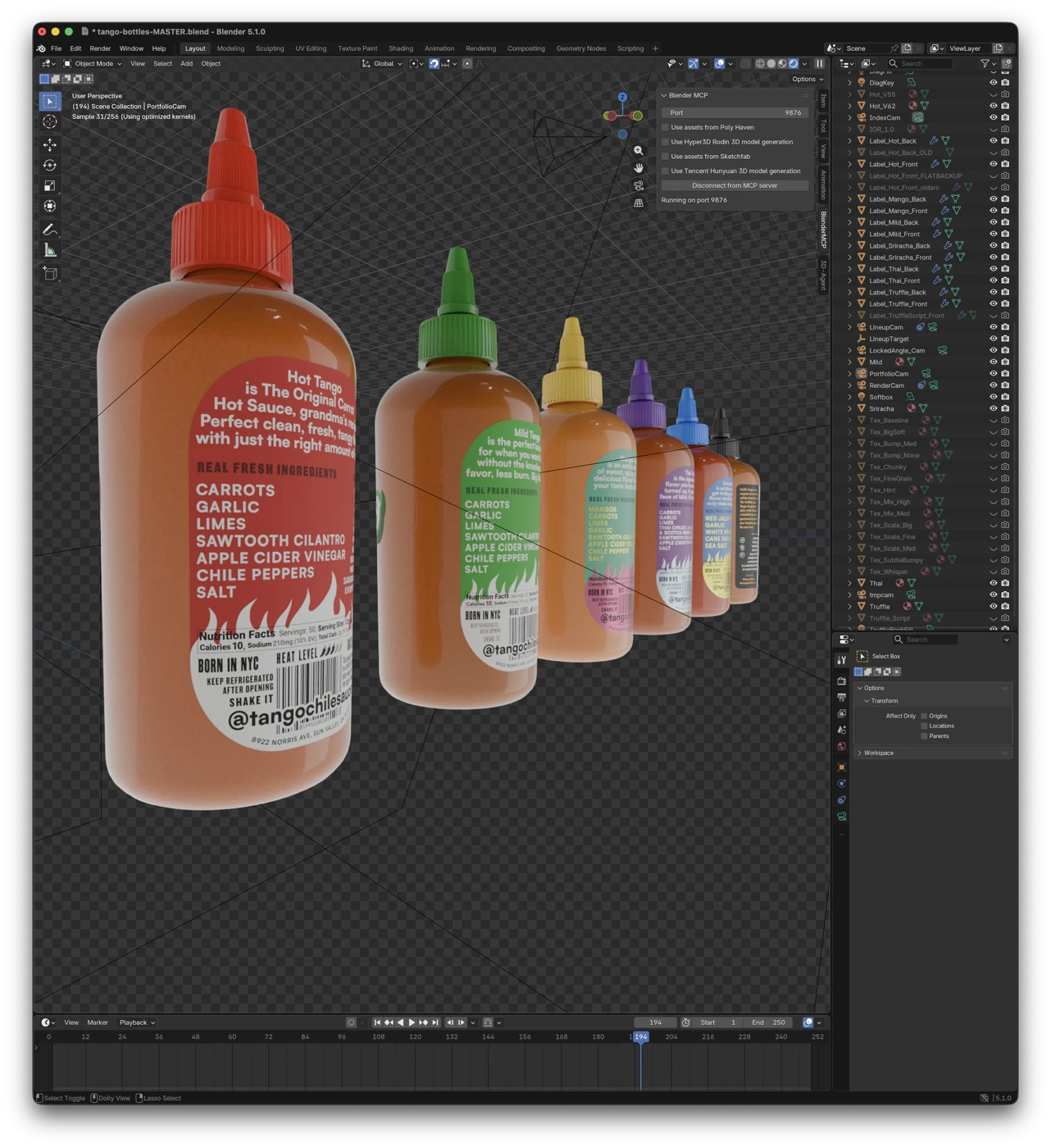
Task: Select the Transform tool
Action: 50,207
